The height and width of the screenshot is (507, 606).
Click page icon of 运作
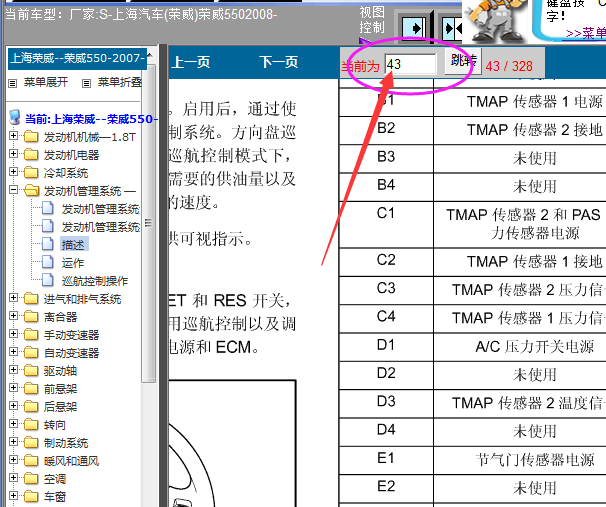click(x=48, y=262)
